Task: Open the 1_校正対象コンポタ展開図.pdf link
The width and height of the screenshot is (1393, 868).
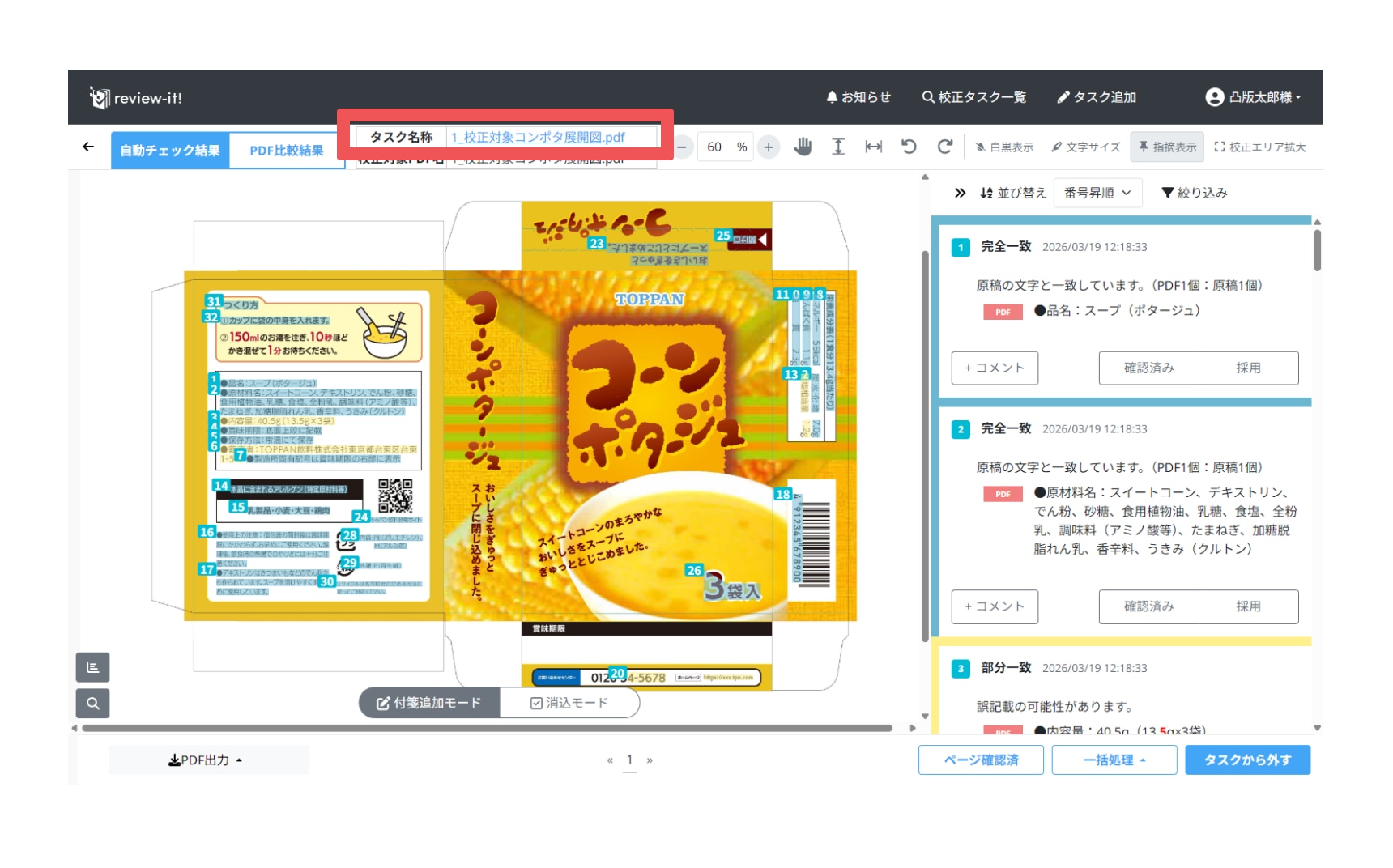Action: coord(538,137)
